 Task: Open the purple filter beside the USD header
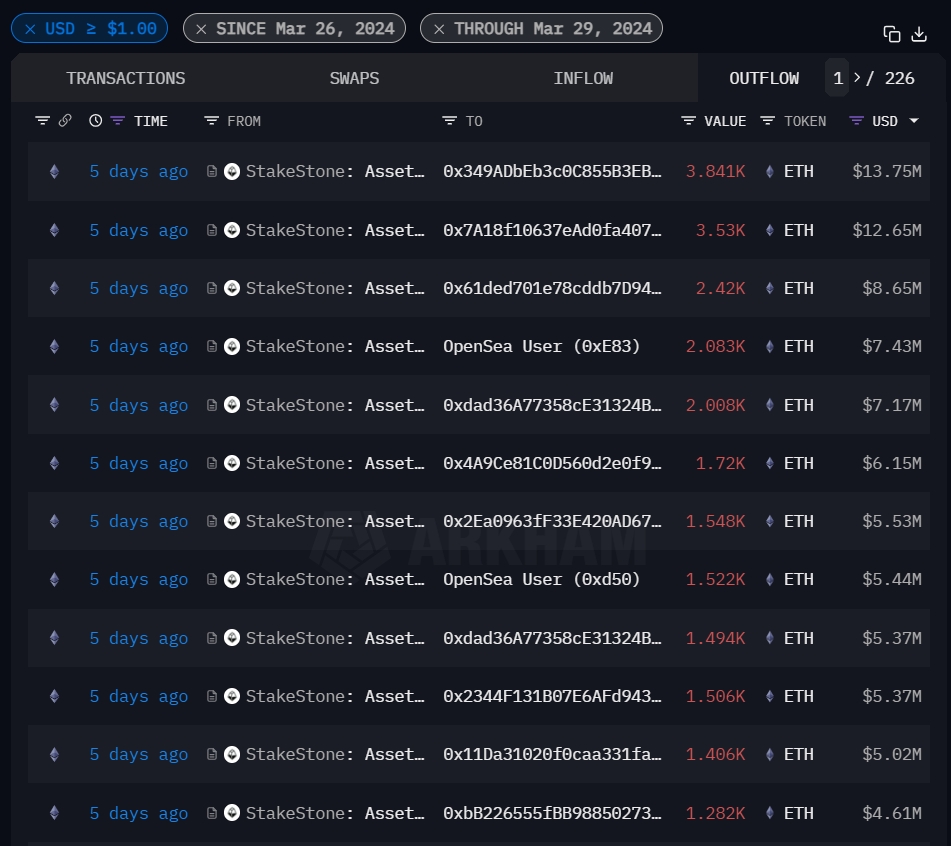[x=857, y=121]
